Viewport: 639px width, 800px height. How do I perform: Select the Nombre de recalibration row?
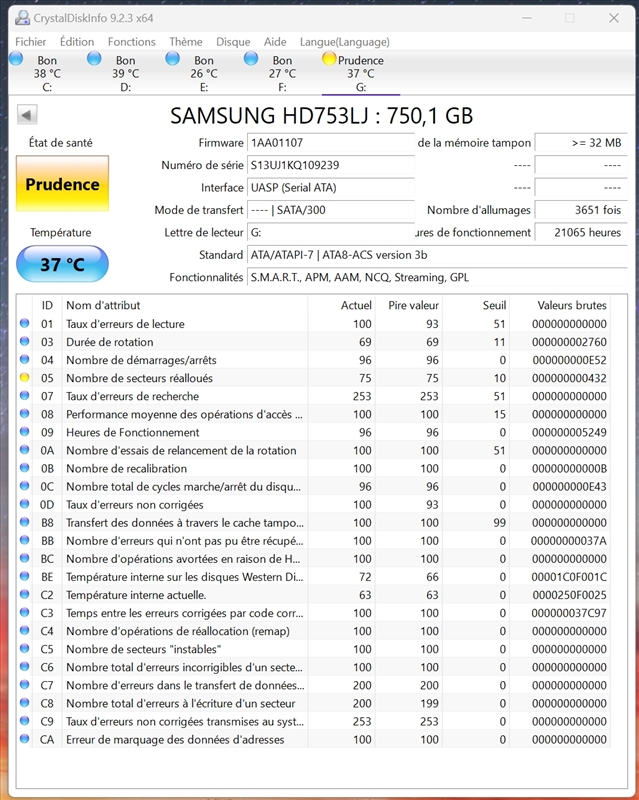tap(313, 468)
